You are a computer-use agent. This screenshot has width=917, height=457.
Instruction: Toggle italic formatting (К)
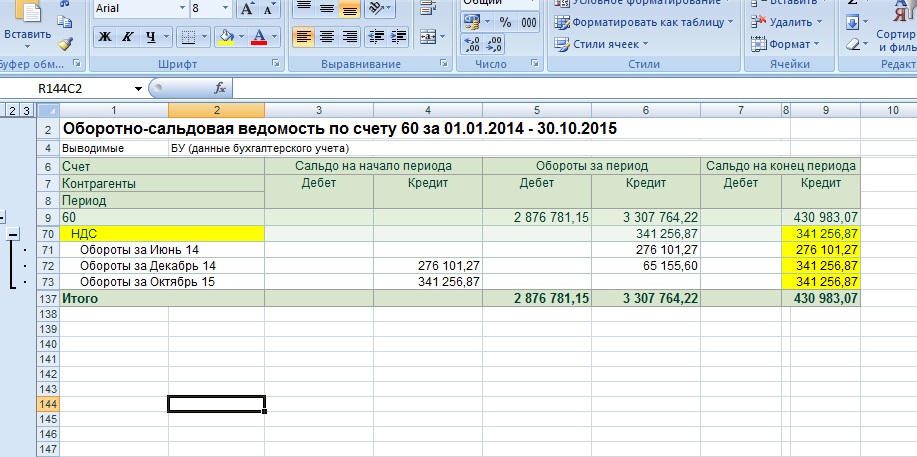(x=128, y=37)
